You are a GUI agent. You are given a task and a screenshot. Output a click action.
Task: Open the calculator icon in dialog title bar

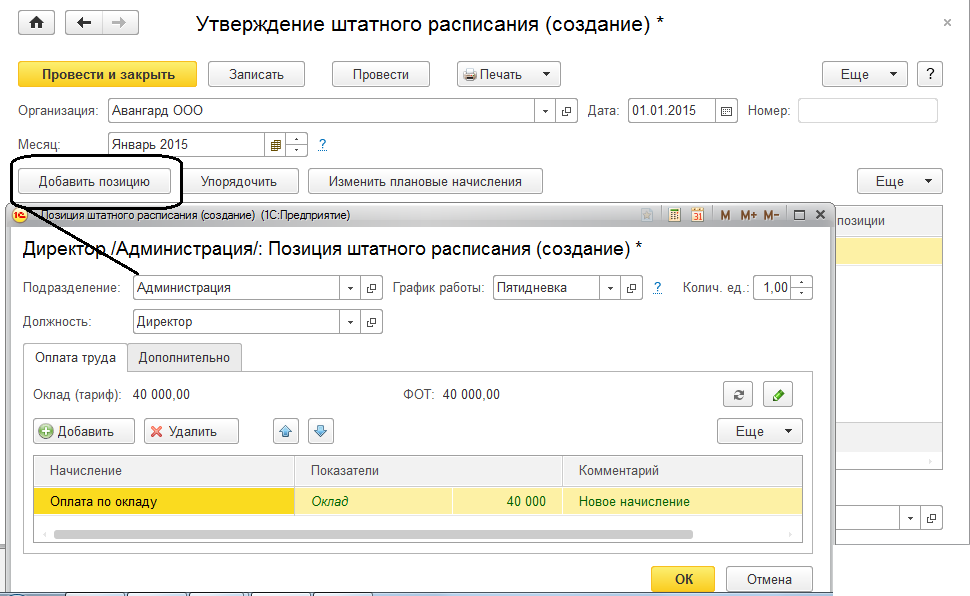click(675, 215)
